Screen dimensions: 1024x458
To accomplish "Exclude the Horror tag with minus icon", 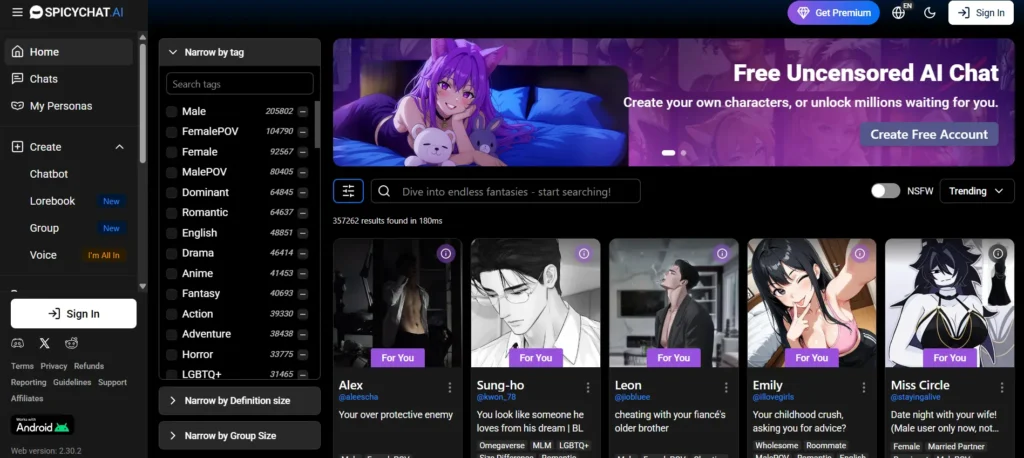I will click(303, 355).
